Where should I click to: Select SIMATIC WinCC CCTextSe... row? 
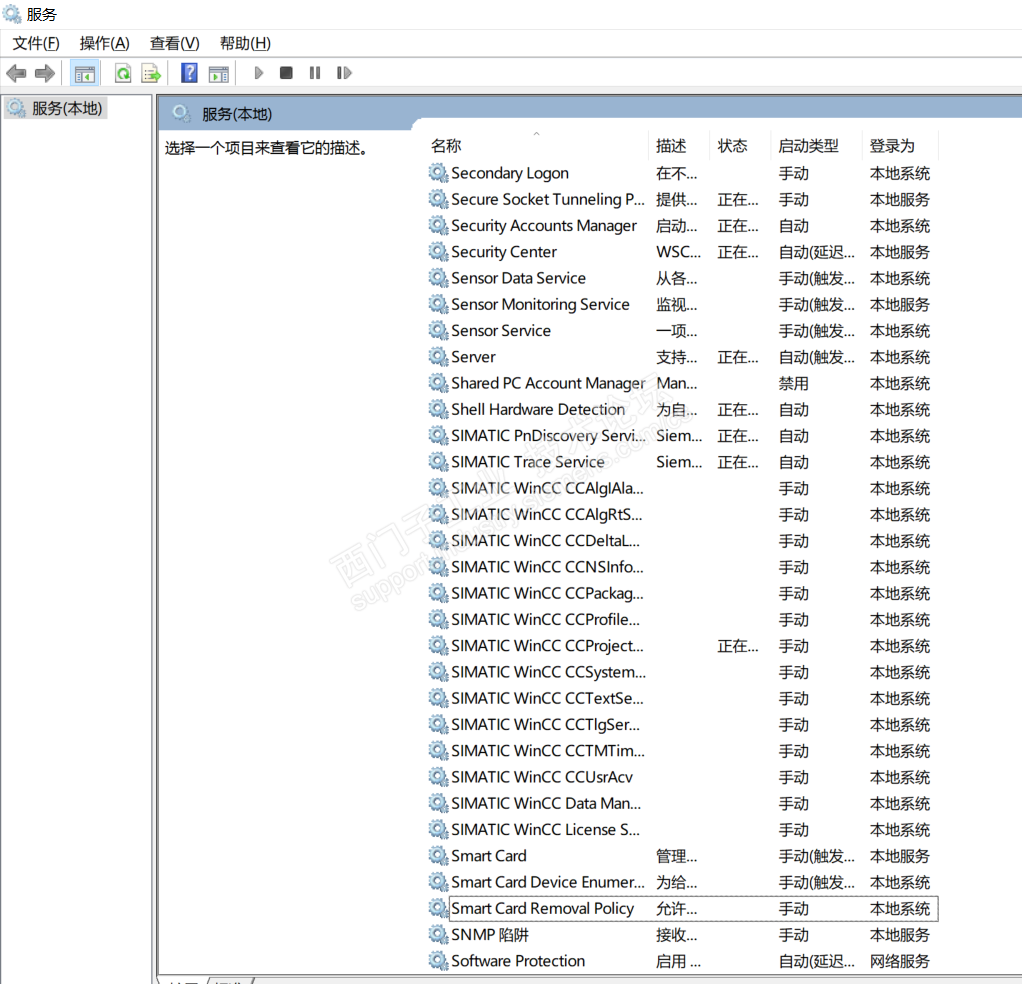click(x=682, y=698)
